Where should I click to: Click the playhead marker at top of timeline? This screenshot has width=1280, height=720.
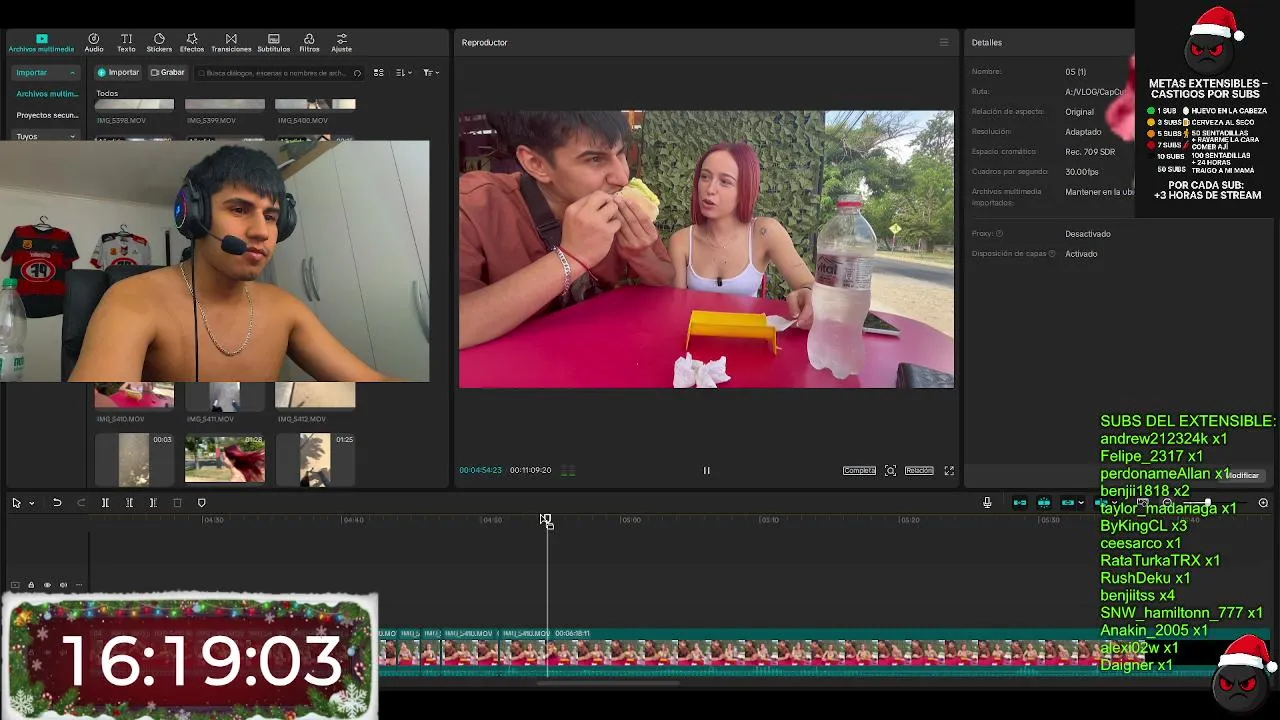click(546, 520)
